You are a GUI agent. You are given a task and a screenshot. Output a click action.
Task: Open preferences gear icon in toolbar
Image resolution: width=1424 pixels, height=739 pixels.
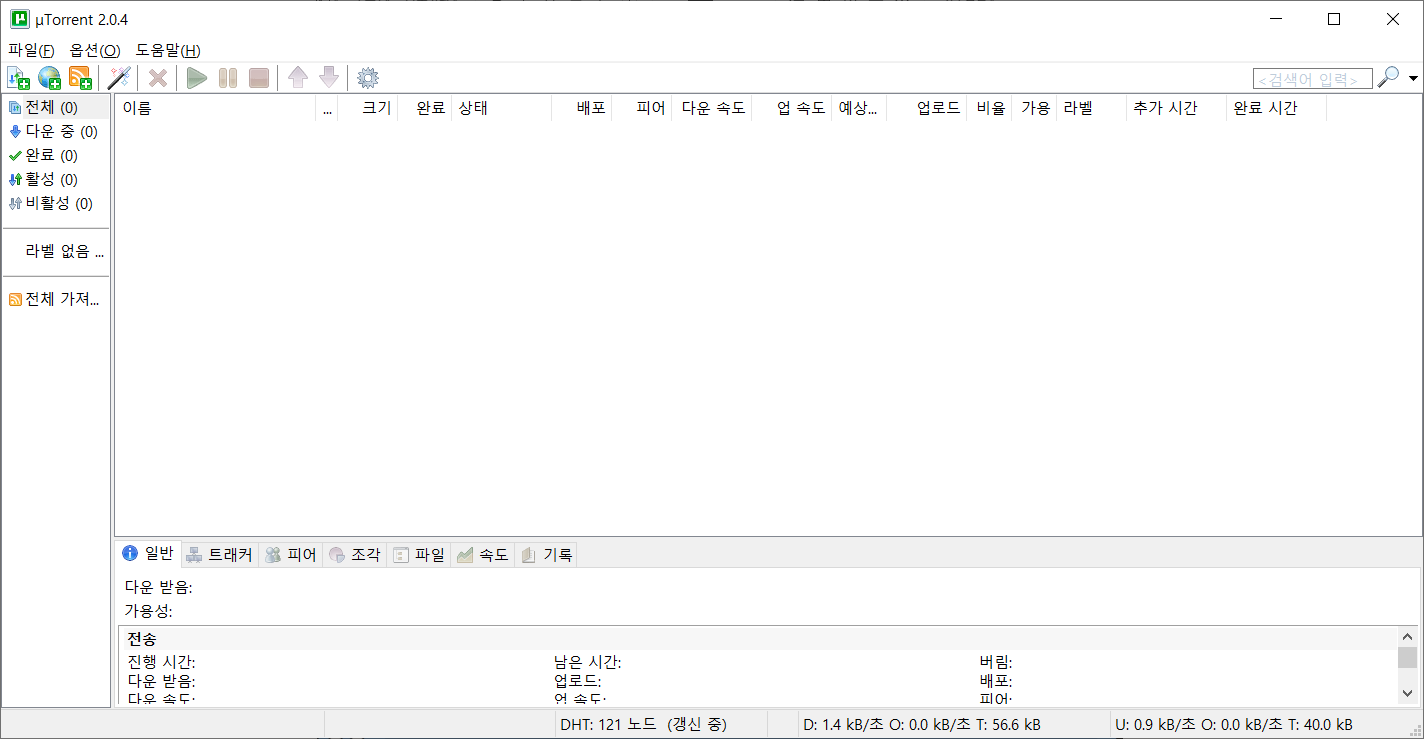click(x=368, y=78)
